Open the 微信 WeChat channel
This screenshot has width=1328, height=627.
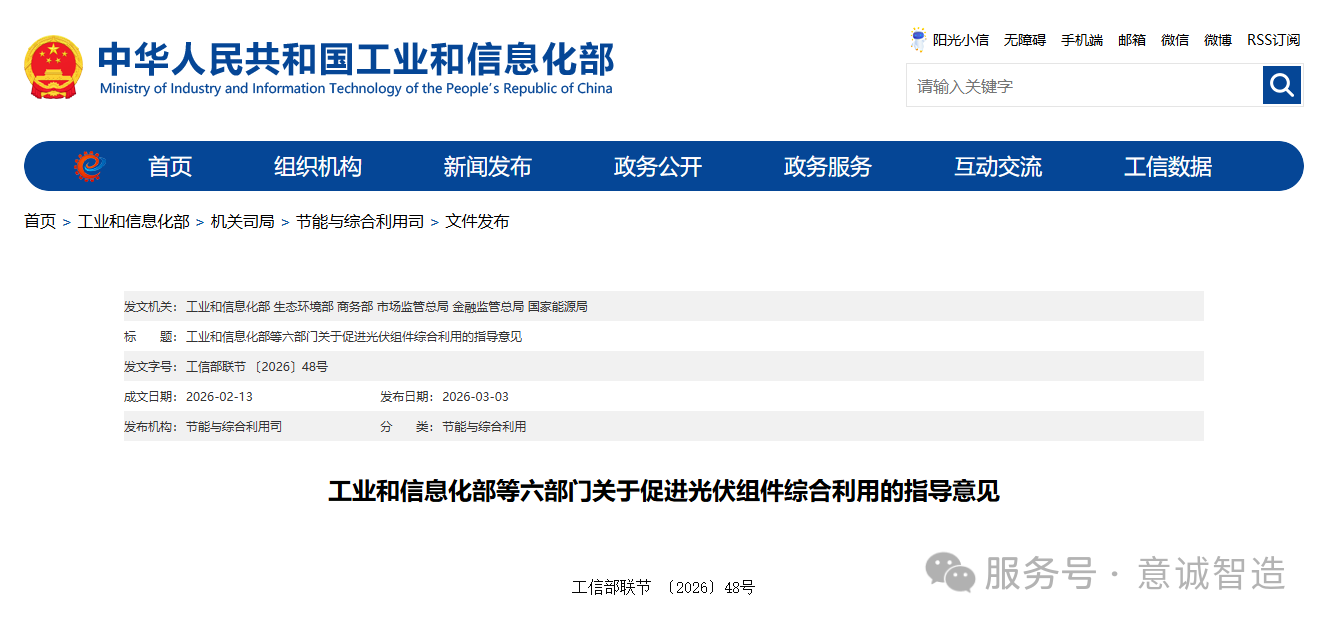pos(1174,39)
